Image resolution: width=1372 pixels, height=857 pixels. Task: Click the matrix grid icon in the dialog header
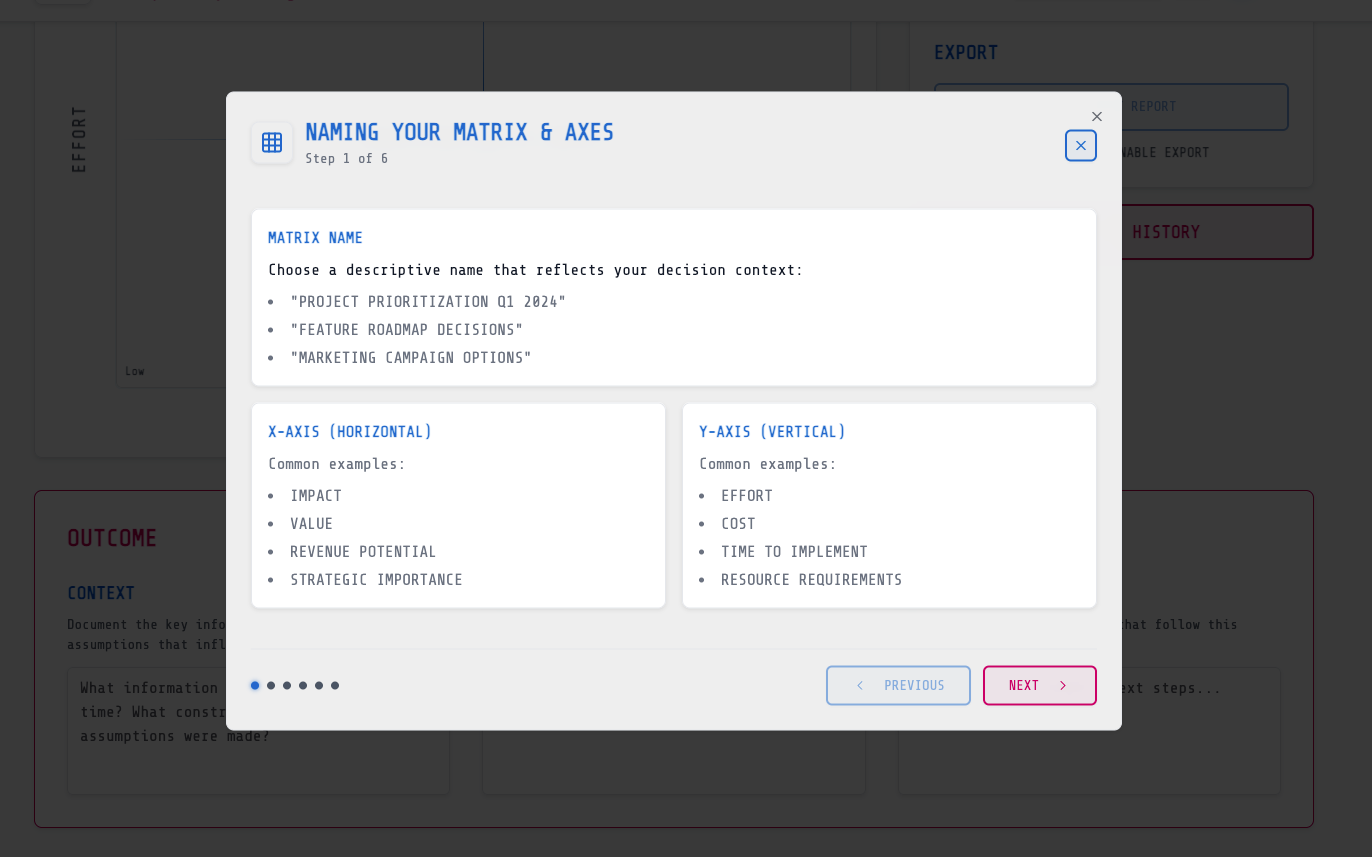272,142
